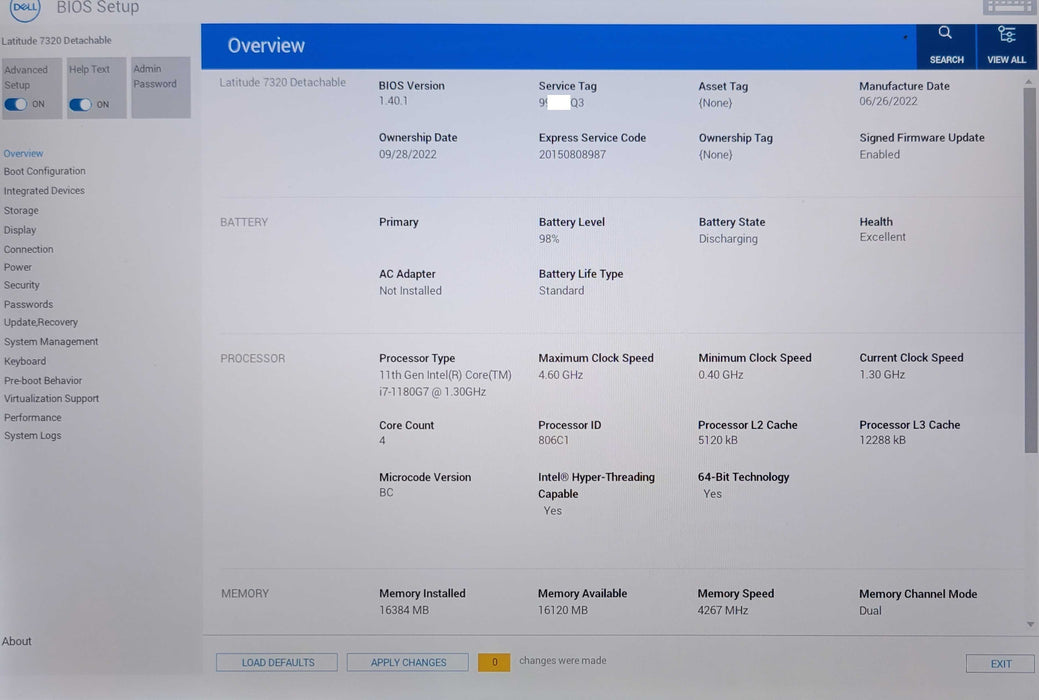1039x700 pixels.
Task: Click the scrollbar down arrow
Action: point(1030,624)
